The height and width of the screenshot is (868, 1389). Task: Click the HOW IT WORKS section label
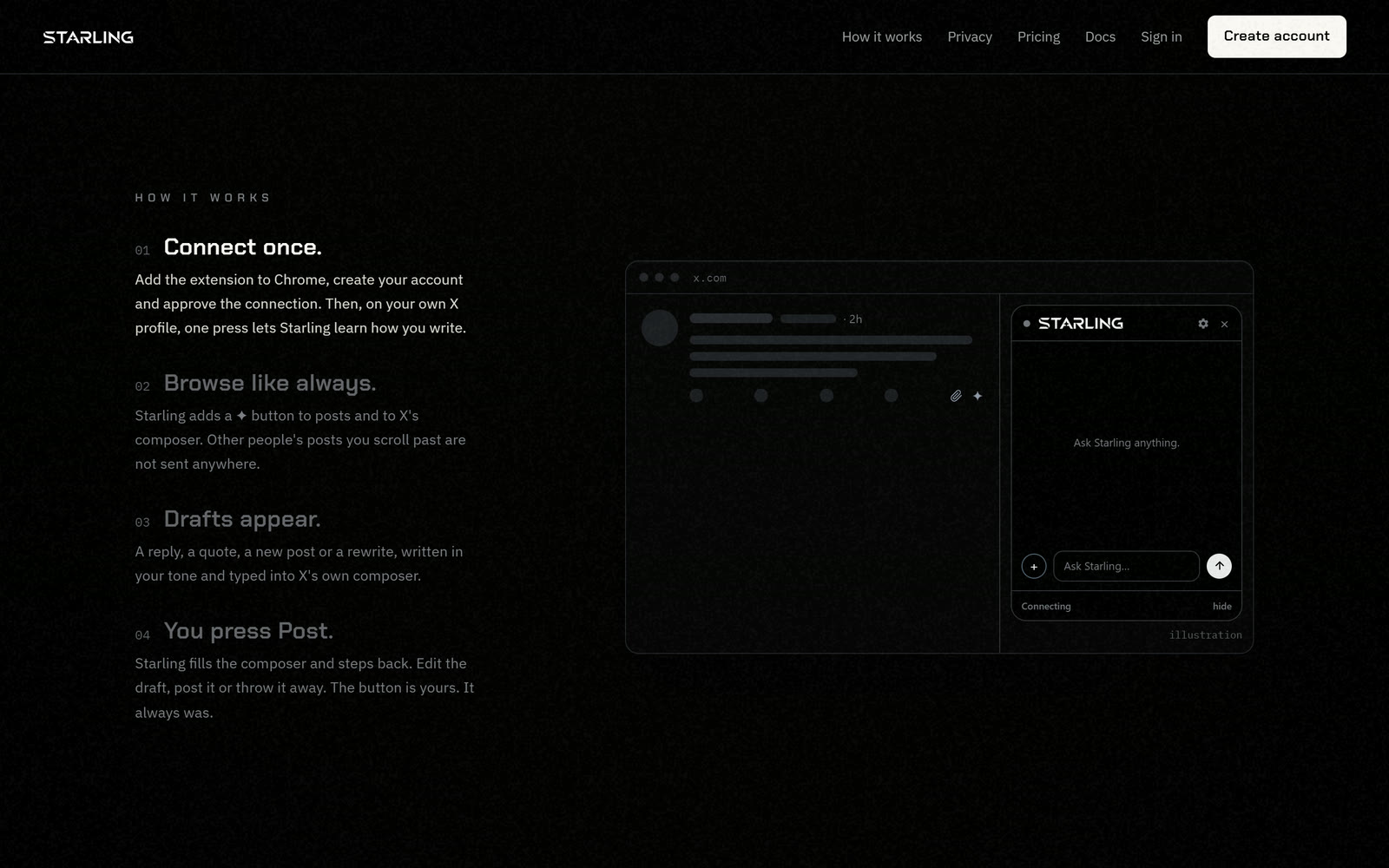202,198
